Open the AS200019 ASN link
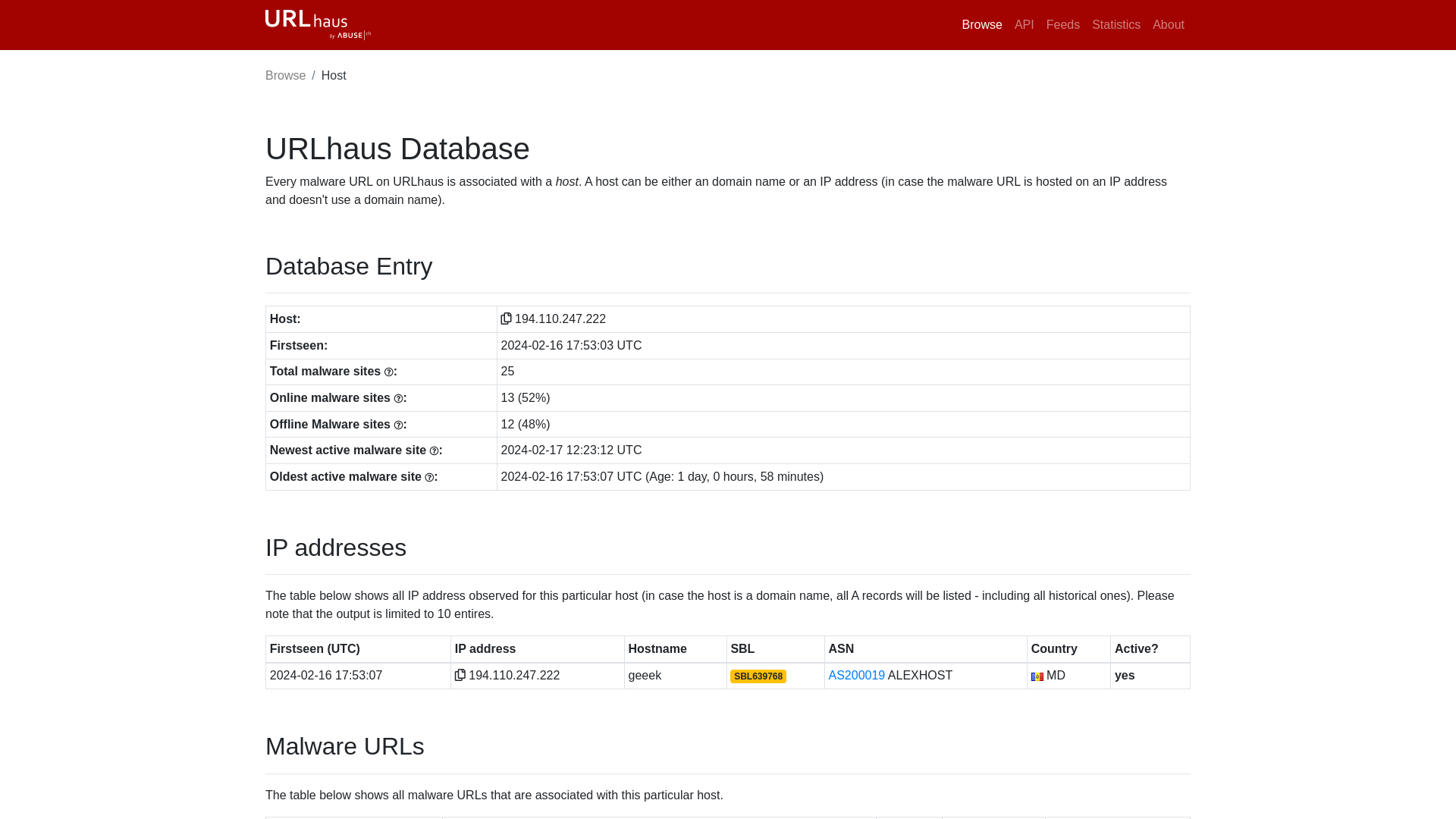The height and width of the screenshot is (819, 1456). tap(856, 675)
